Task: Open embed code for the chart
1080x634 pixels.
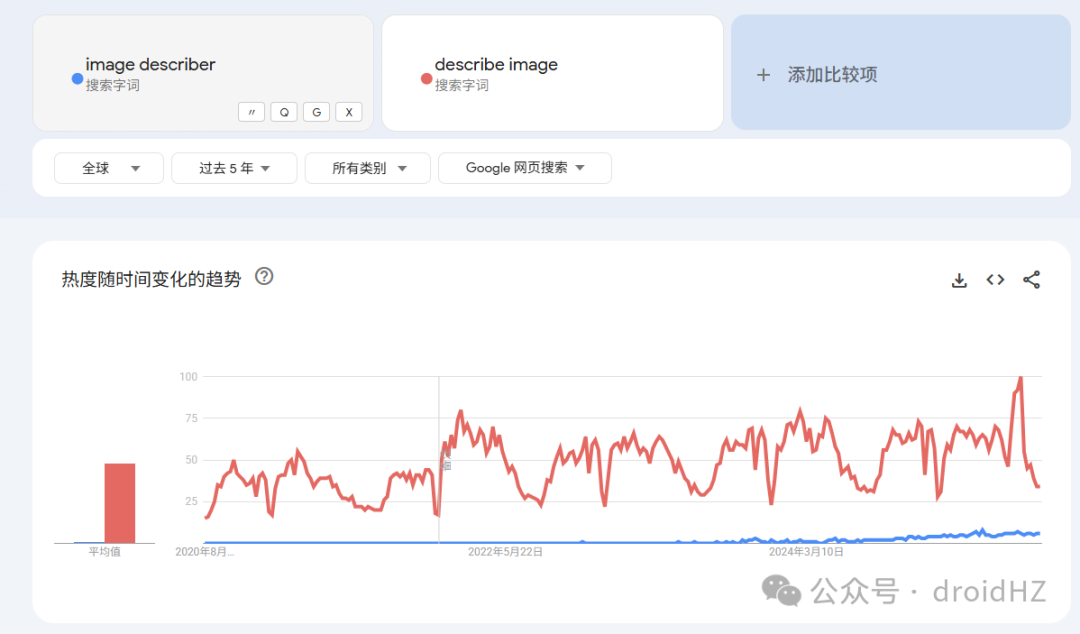Action: tap(995, 280)
